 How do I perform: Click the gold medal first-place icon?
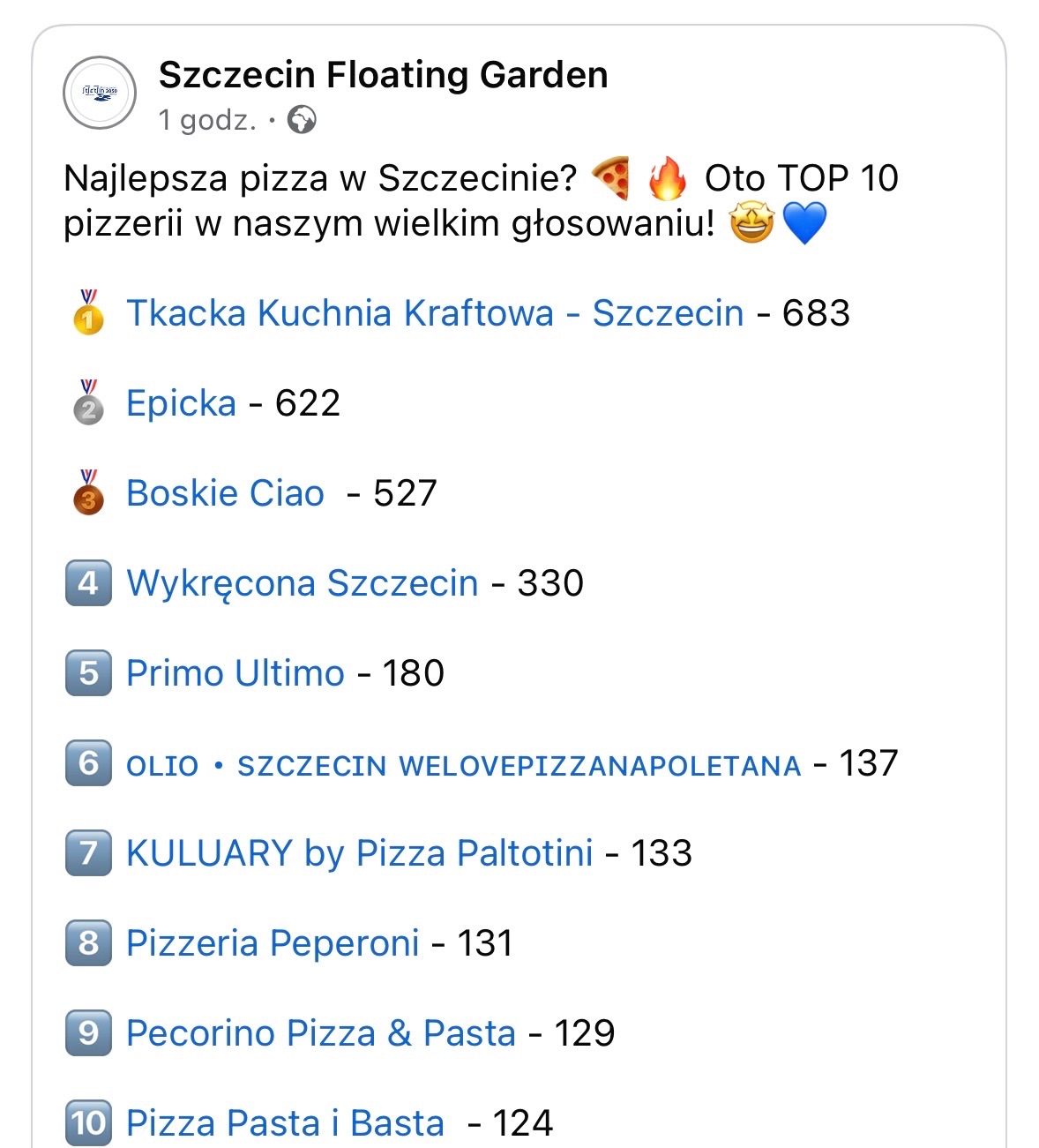[x=88, y=312]
